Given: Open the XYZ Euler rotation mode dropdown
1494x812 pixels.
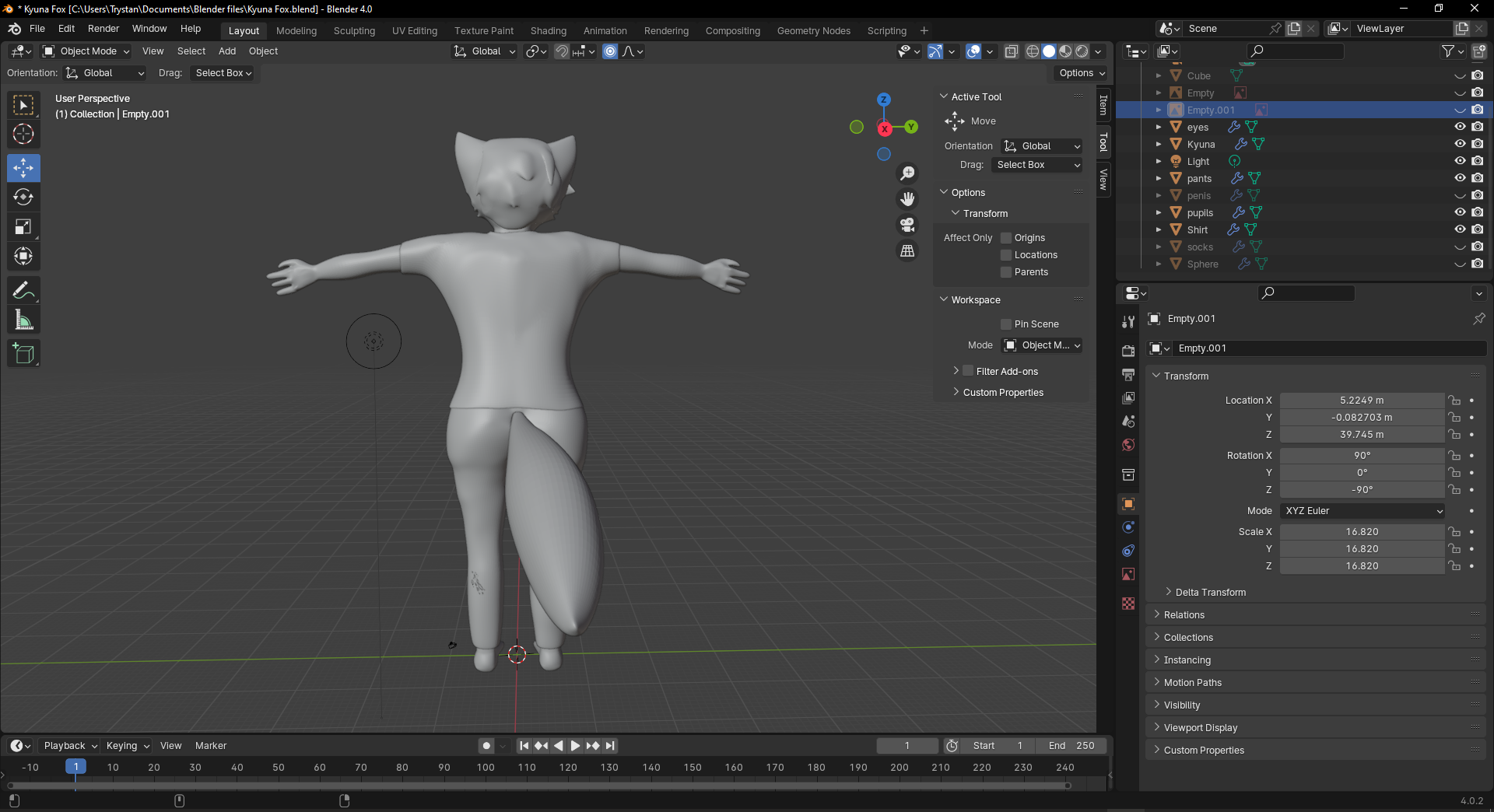Looking at the screenshot, I should [x=1362, y=511].
